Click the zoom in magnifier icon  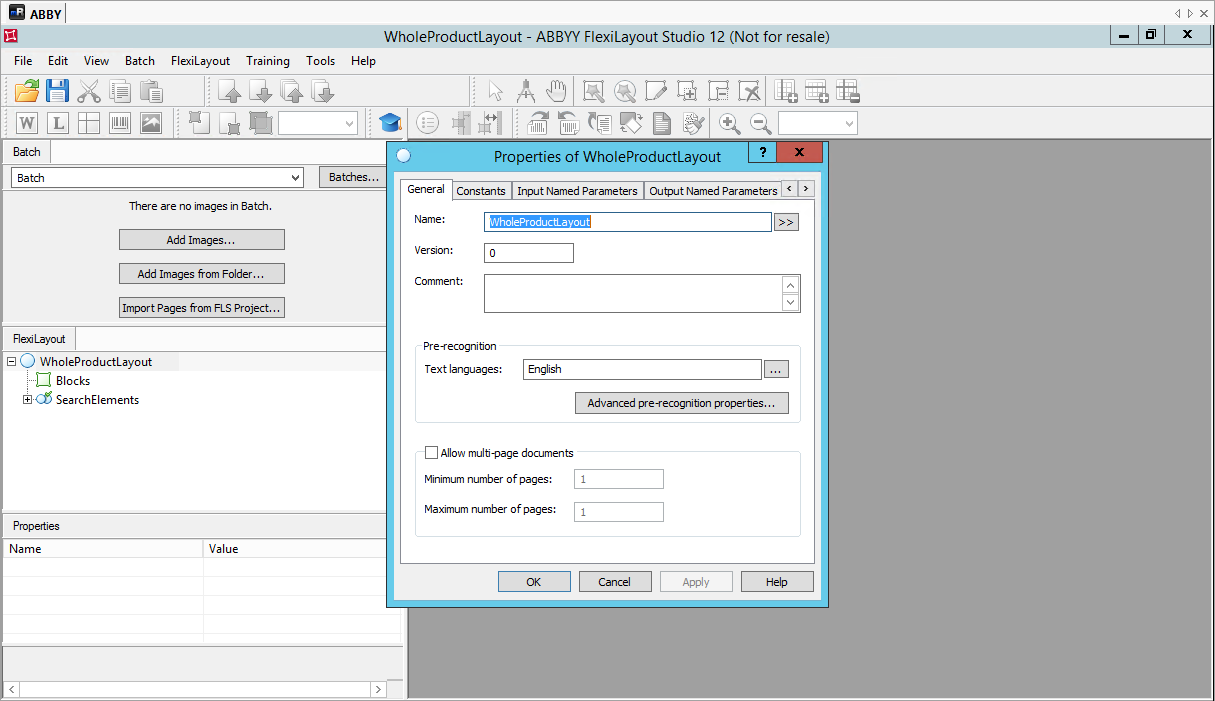tap(730, 123)
